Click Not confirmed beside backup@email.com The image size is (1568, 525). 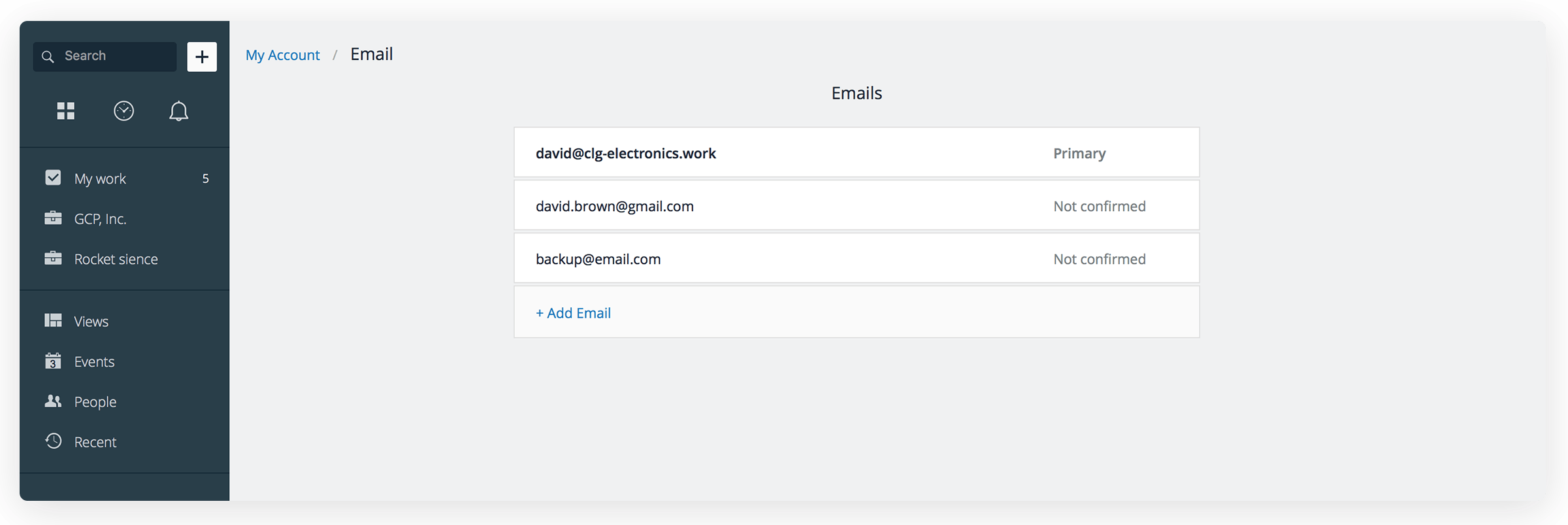click(1100, 259)
